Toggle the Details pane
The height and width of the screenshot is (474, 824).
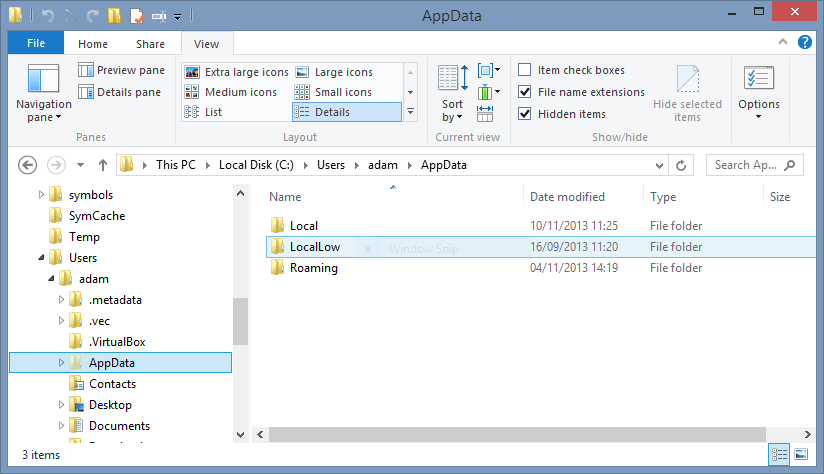click(x=119, y=92)
